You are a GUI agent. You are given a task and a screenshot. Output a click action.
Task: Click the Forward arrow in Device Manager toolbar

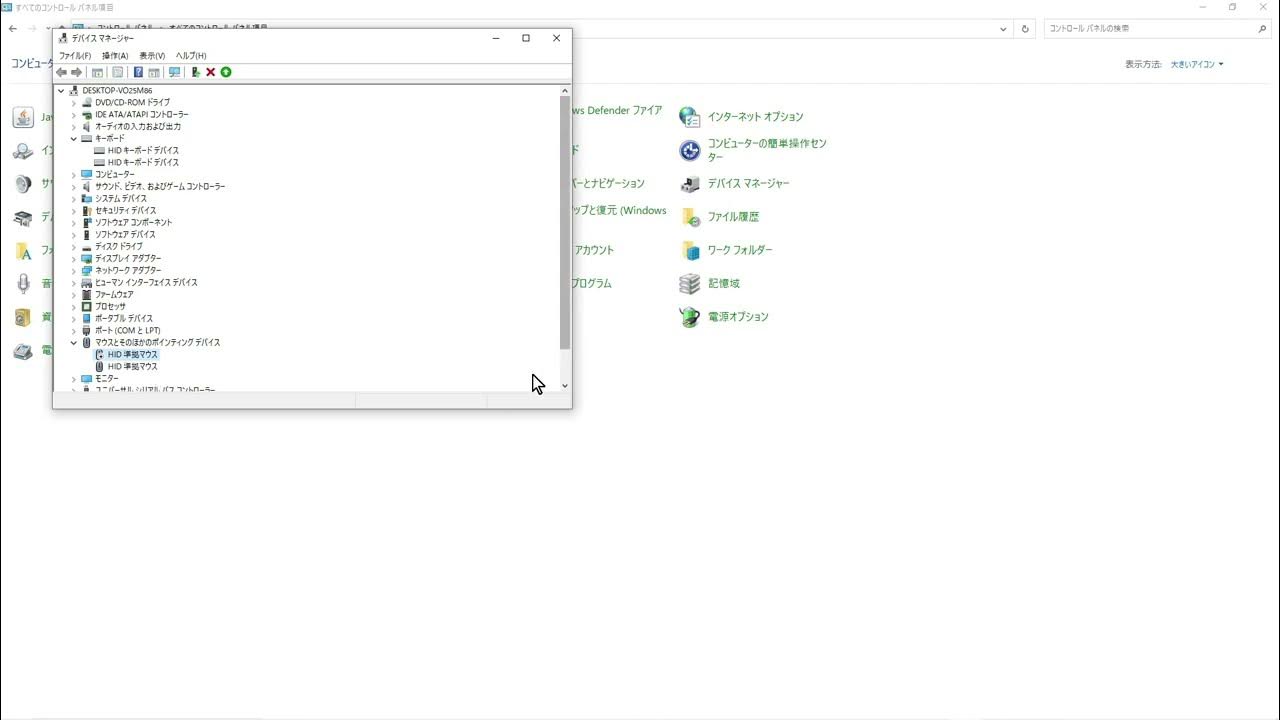tap(76, 72)
